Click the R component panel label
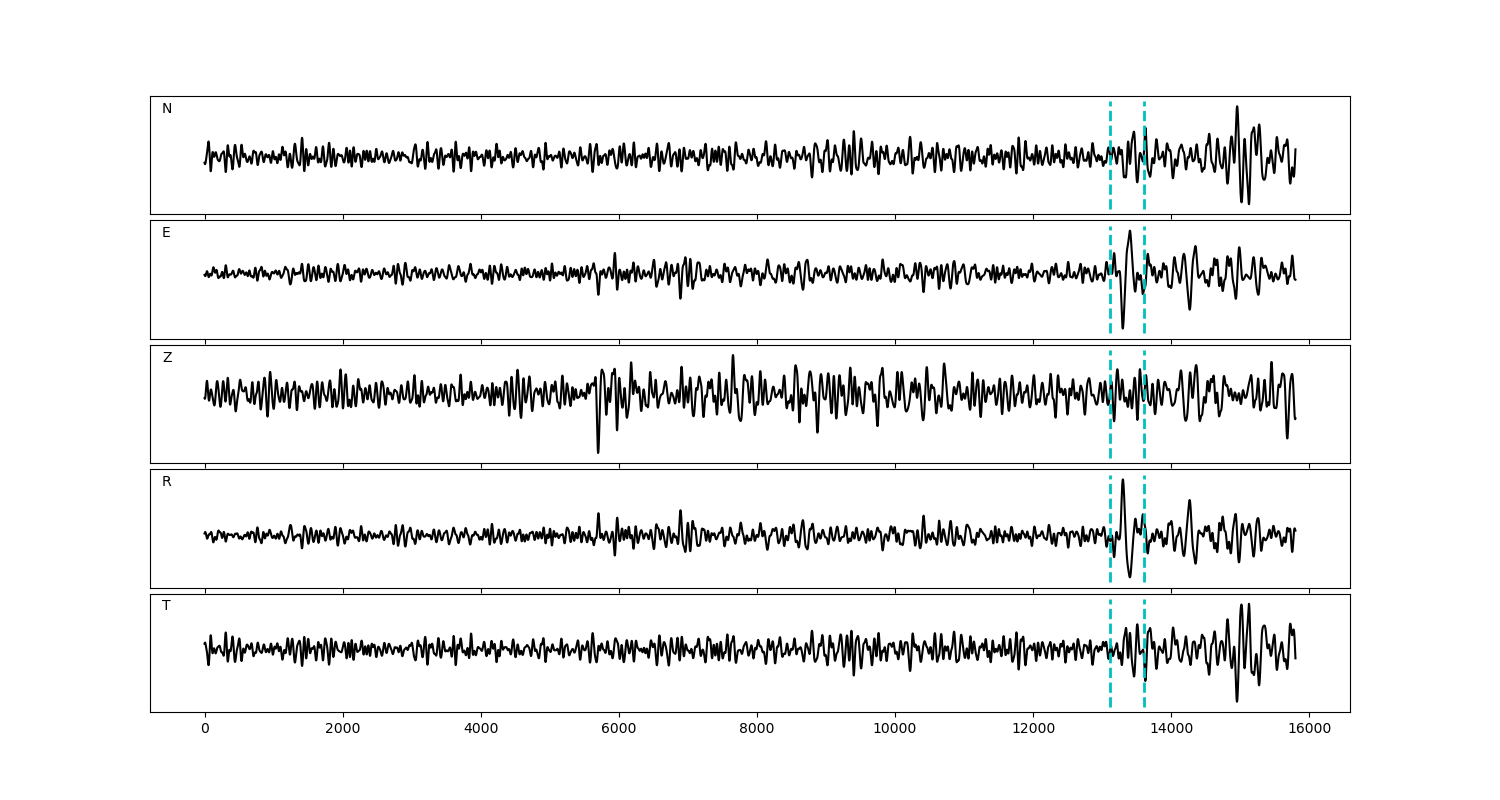1500x800 pixels. 167,482
